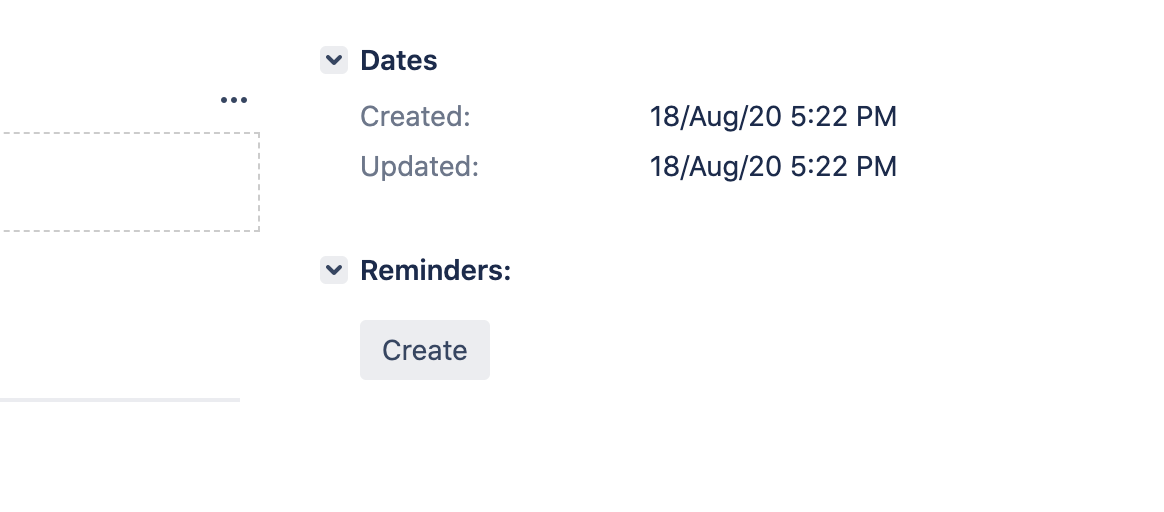Add a new reminder with Create
This screenshot has width=1164, height=512.
click(x=425, y=350)
